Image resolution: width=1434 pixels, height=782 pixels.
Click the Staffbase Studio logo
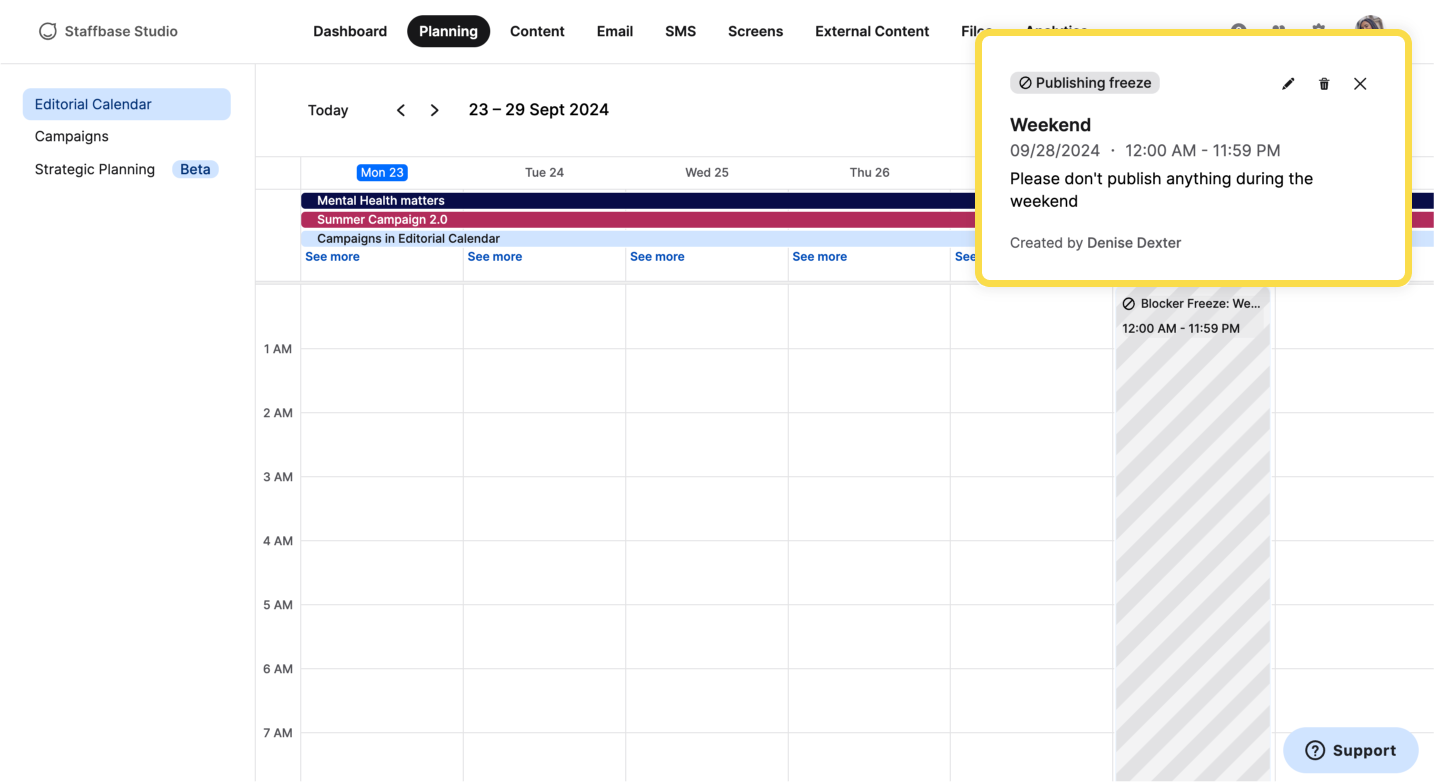coord(108,31)
